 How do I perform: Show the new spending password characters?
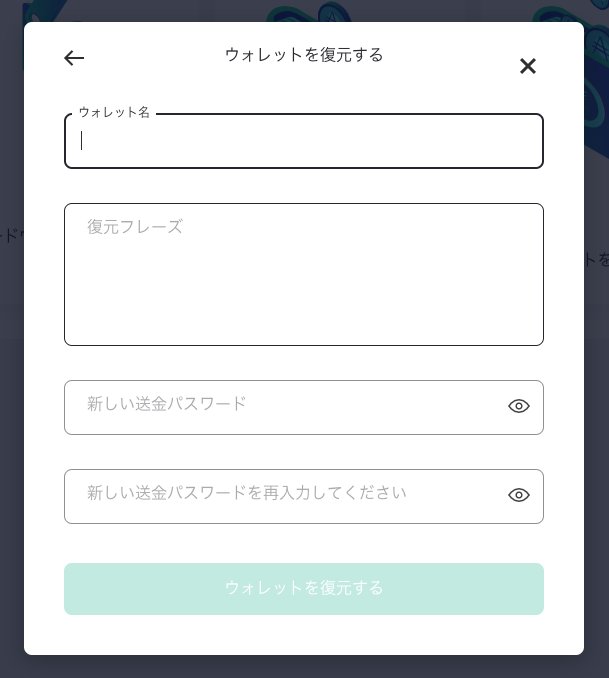pos(519,406)
